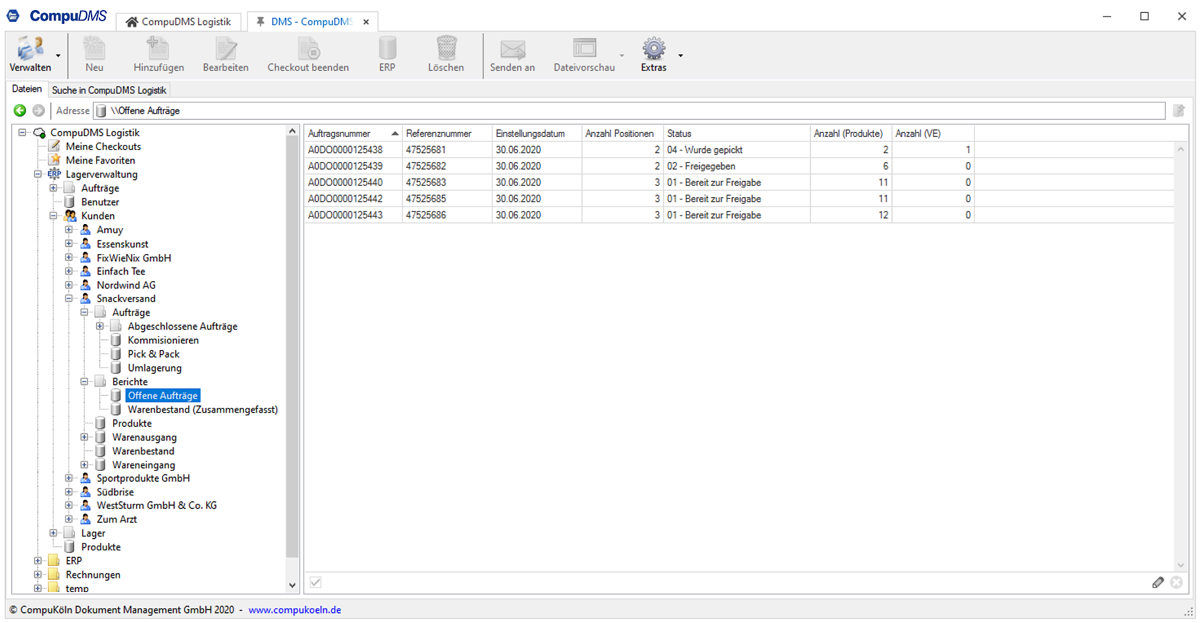Select the Offene Aufträge tree item
1200x623 pixels.
point(163,396)
